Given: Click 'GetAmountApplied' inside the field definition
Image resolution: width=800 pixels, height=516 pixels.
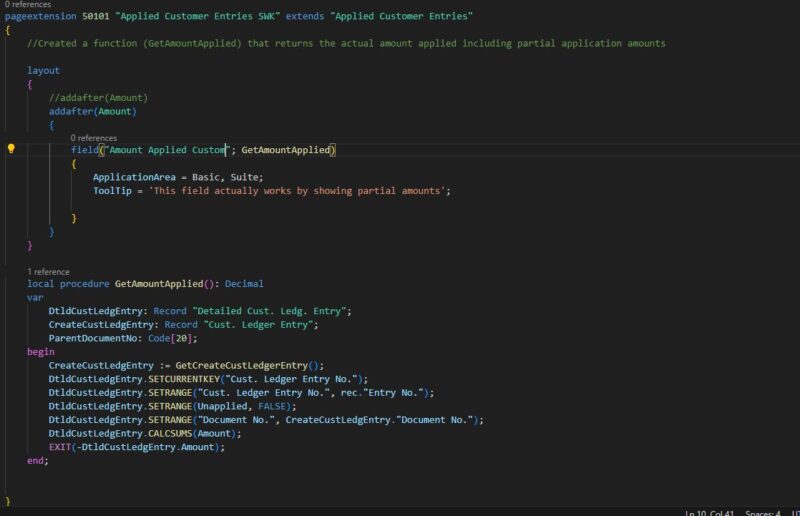Looking at the screenshot, I should pos(286,150).
